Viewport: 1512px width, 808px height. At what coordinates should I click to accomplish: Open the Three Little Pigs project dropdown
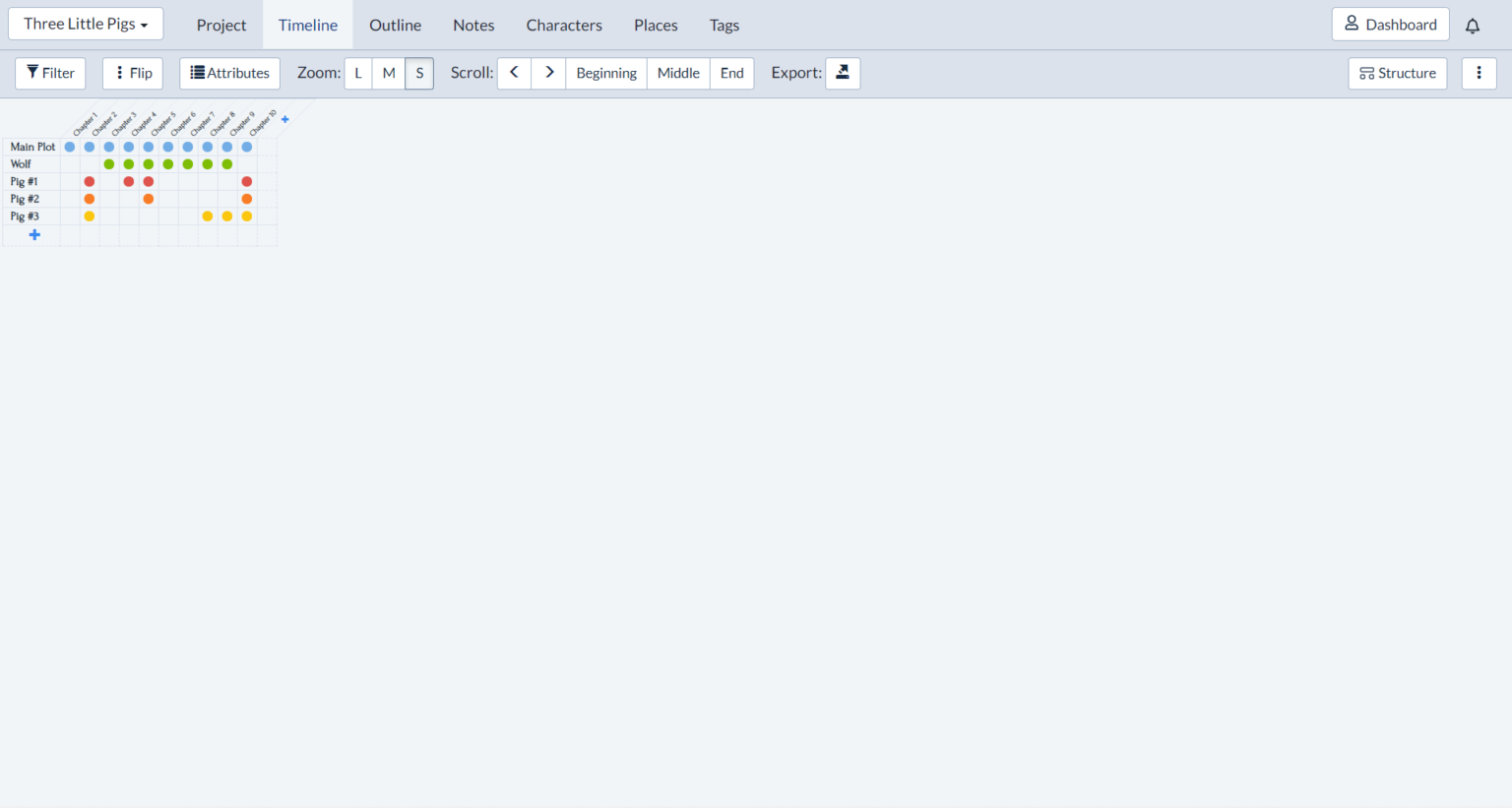(86, 24)
